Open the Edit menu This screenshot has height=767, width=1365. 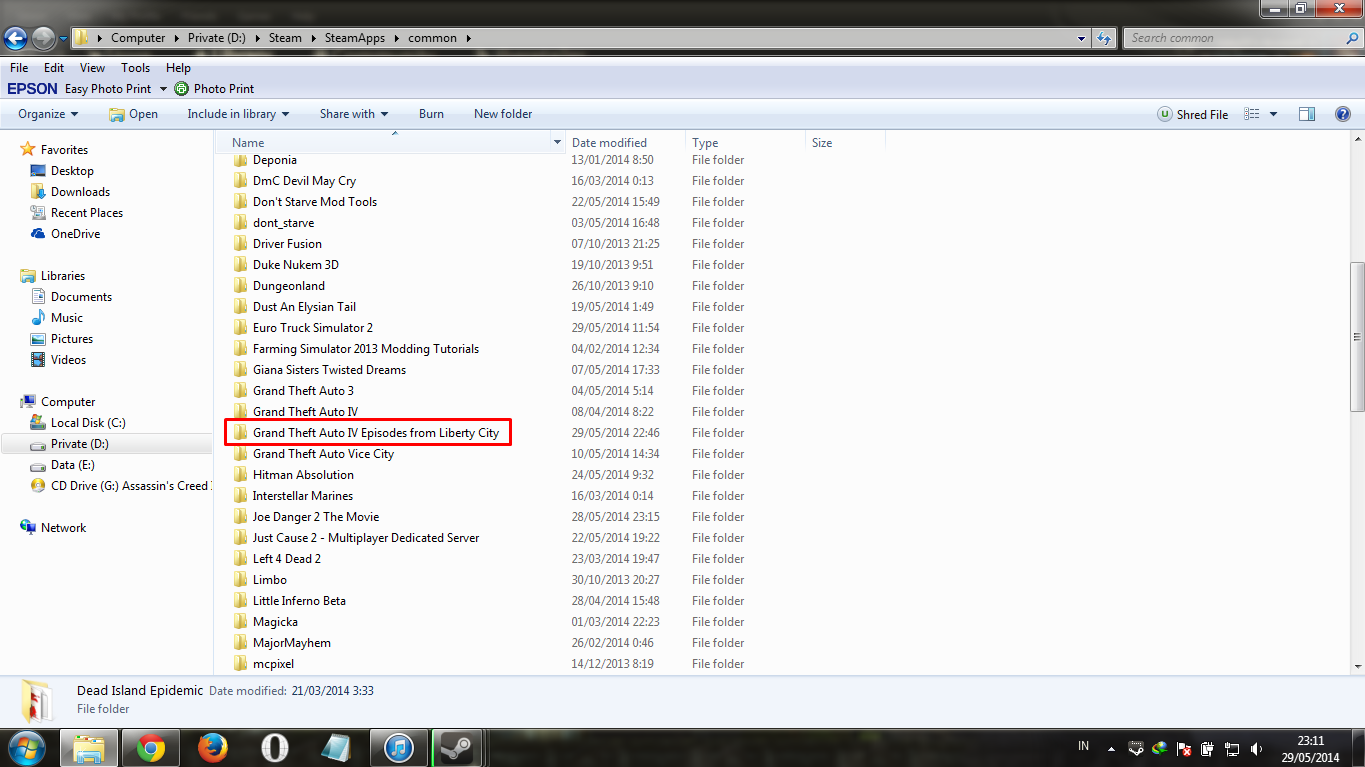(x=54, y=68)
